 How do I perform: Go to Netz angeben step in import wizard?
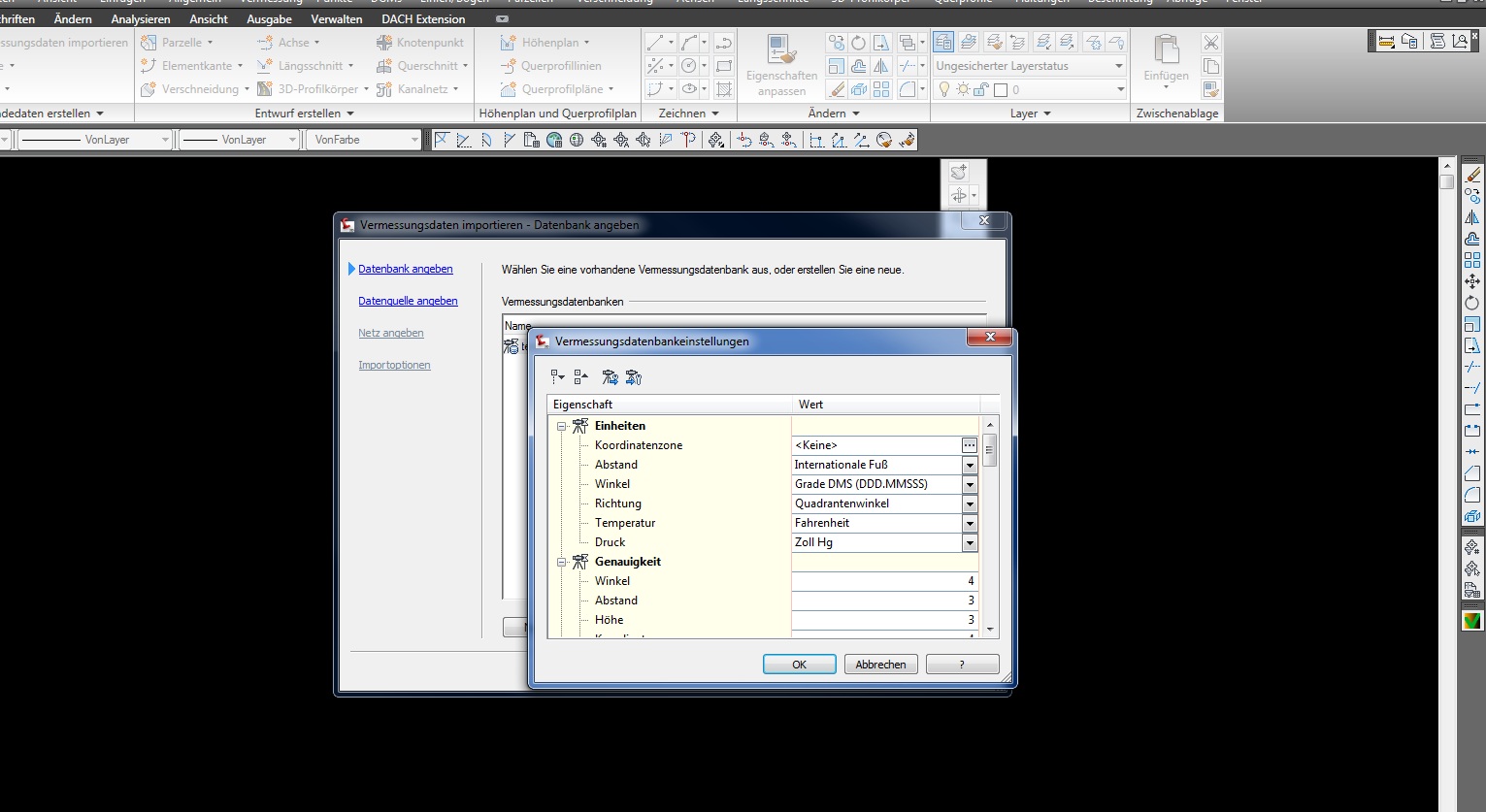(390, 333)
